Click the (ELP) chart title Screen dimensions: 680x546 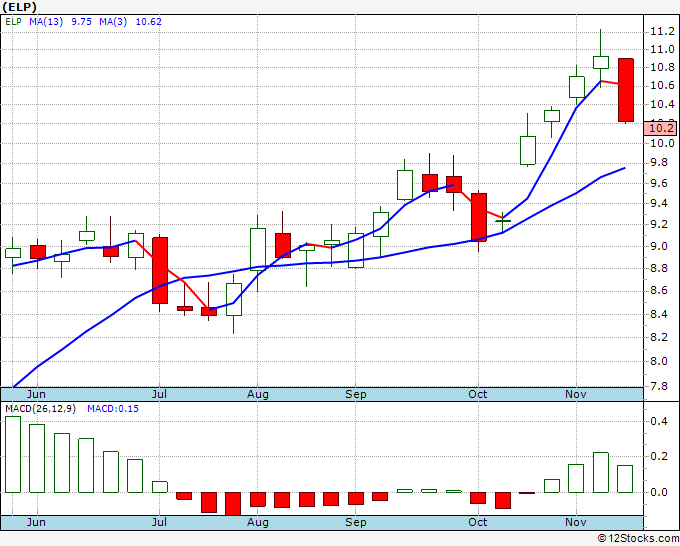(x=20, y=7)
